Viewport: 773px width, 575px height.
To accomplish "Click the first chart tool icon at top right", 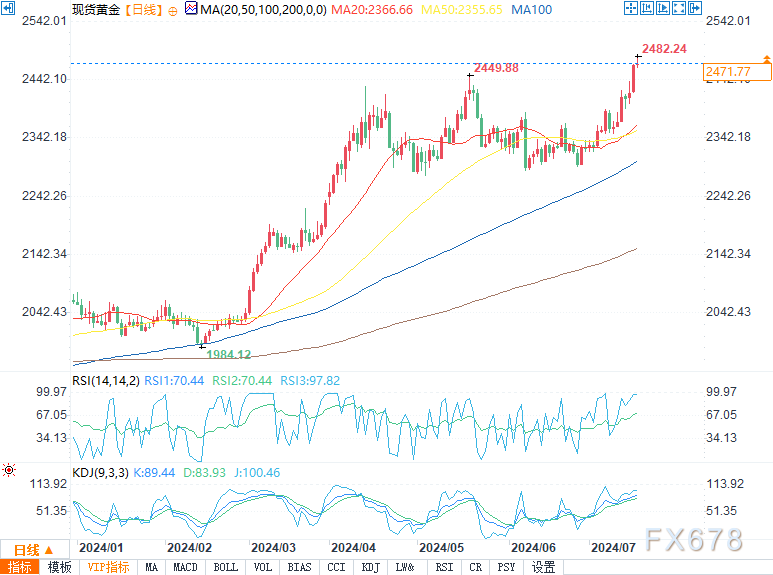I will pyautogui.click(x=631, y=8).
